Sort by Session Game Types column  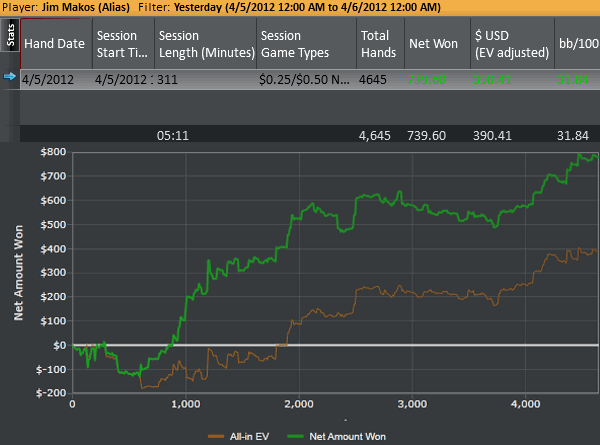click(x=307, y=44)
